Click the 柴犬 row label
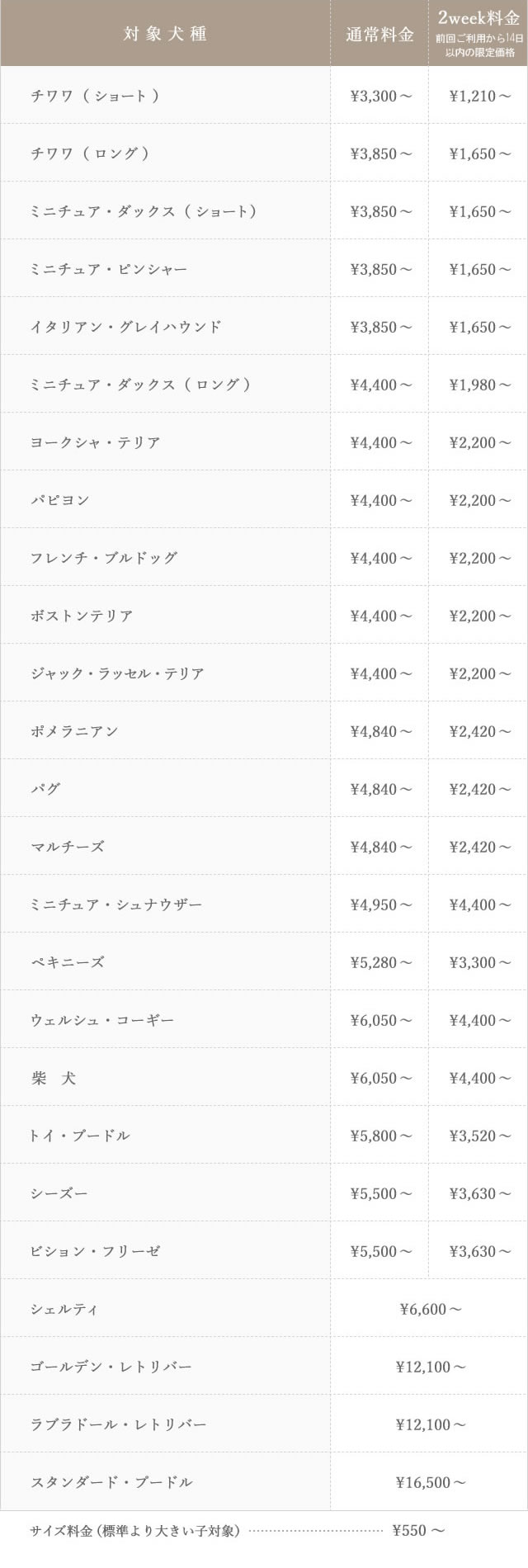This screenshot has height=1568, width=528. click(54, 1078)
